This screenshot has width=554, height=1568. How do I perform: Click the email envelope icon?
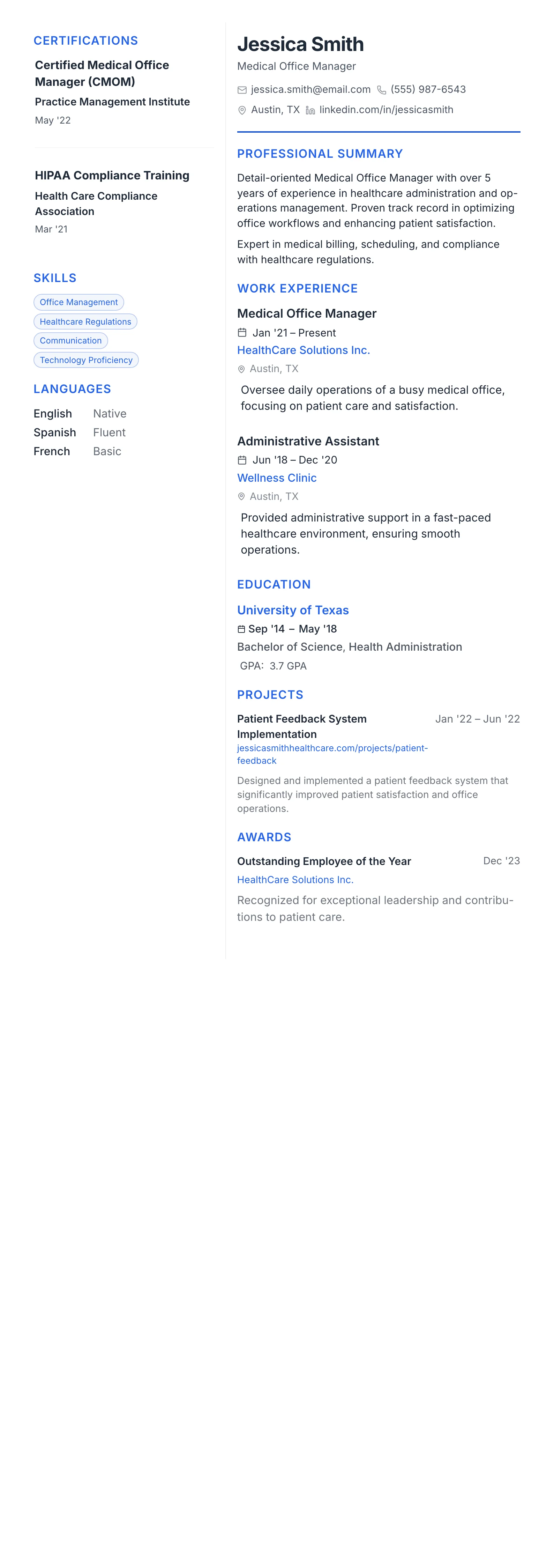click(x=242, y=90)
